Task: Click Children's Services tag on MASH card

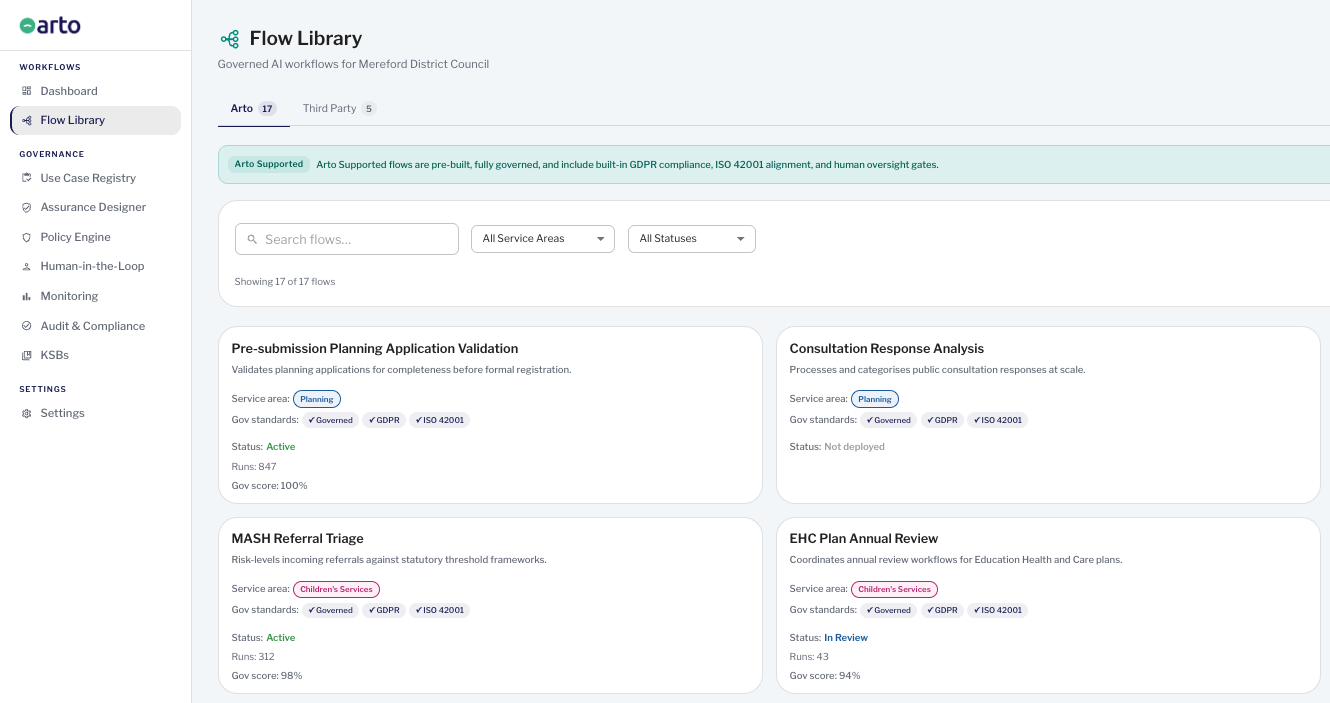Action: tap(336, 589)
